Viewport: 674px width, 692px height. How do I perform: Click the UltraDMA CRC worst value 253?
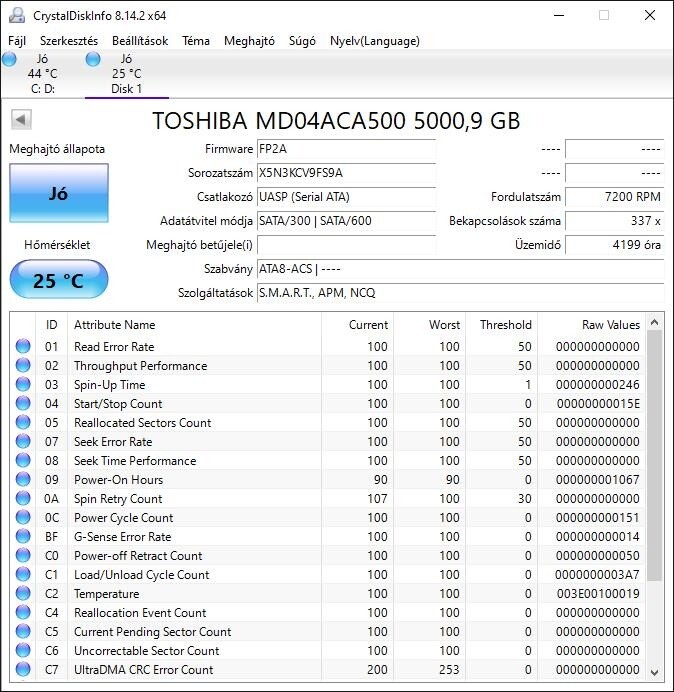[x=449, y=669]
